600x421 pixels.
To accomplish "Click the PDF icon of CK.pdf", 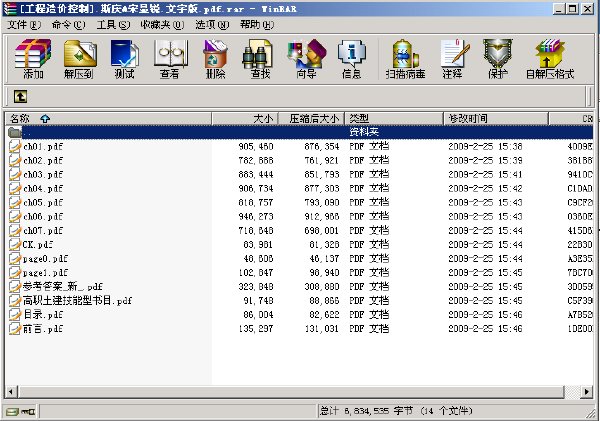I will tap(15, 245).
